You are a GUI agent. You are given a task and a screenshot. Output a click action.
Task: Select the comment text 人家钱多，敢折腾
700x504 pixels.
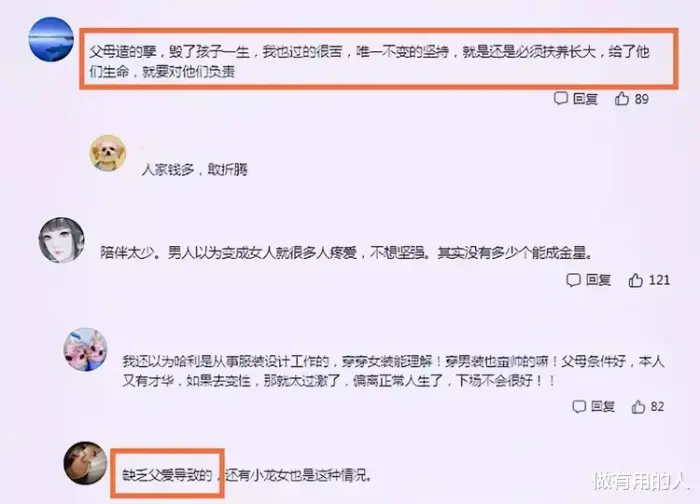(x=194, y=170)
